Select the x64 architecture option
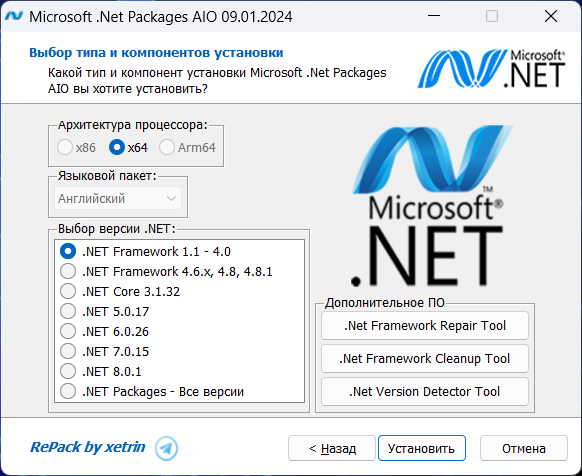 point(128,147)
